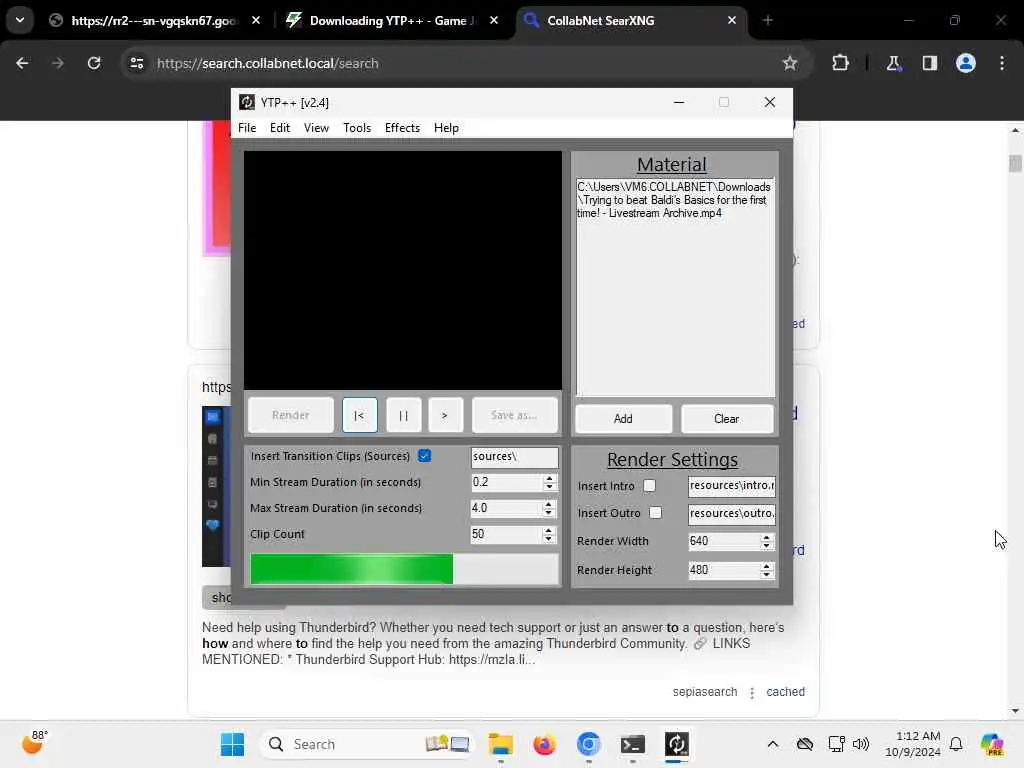Screen dimensions: 1024x768
Task: Open the cached link in search result
Action: click(x=785, y=692)
